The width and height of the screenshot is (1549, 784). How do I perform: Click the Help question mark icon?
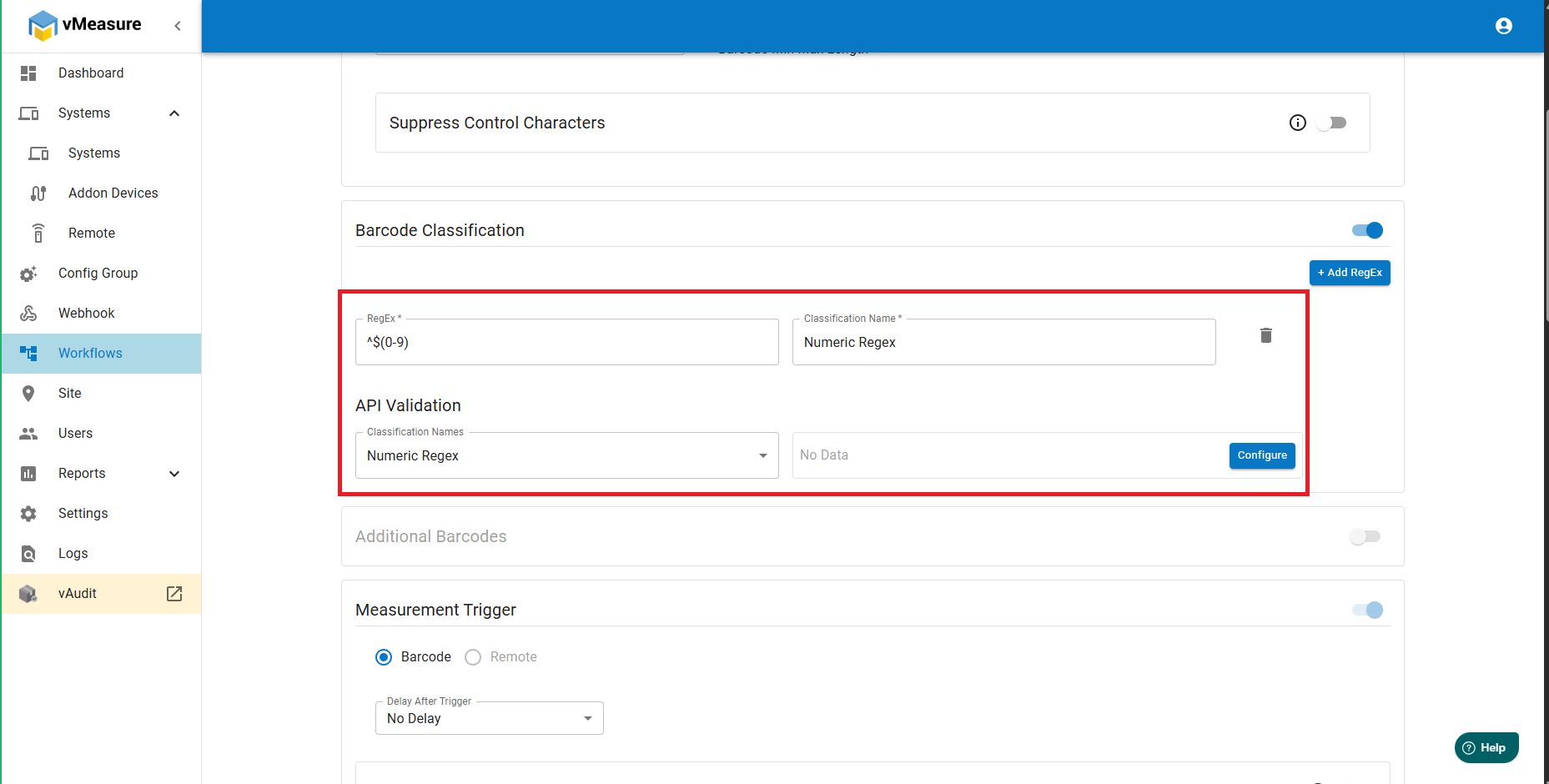[1469, 748]
